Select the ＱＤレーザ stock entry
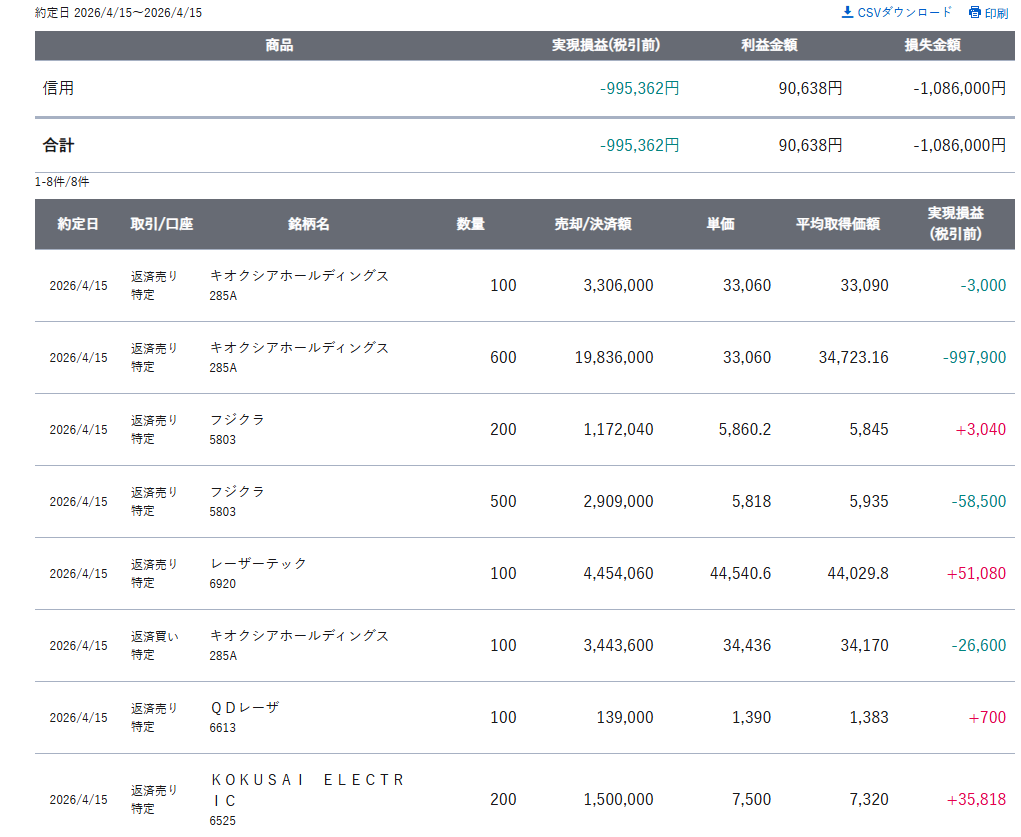The width and height of the screenshot is (1021, 837). pos(244,708)
